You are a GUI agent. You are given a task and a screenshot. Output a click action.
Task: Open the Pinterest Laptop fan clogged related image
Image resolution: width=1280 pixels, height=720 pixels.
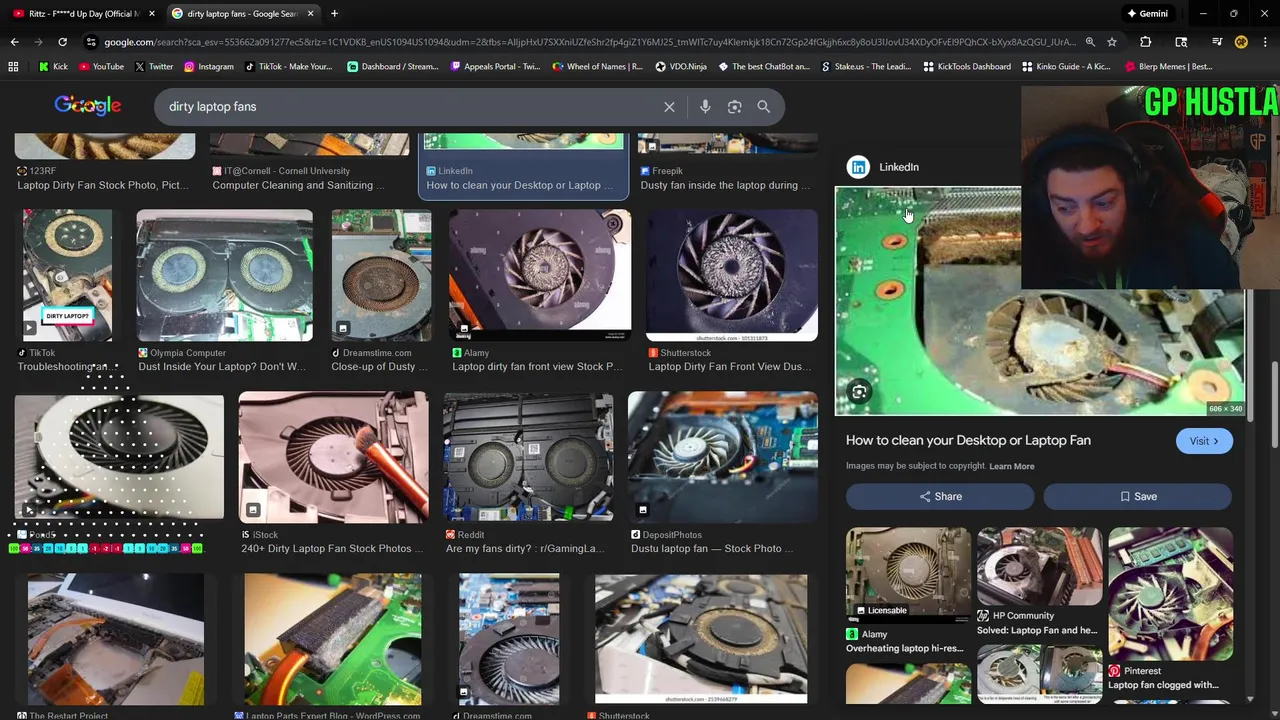tap(1170, 594)
